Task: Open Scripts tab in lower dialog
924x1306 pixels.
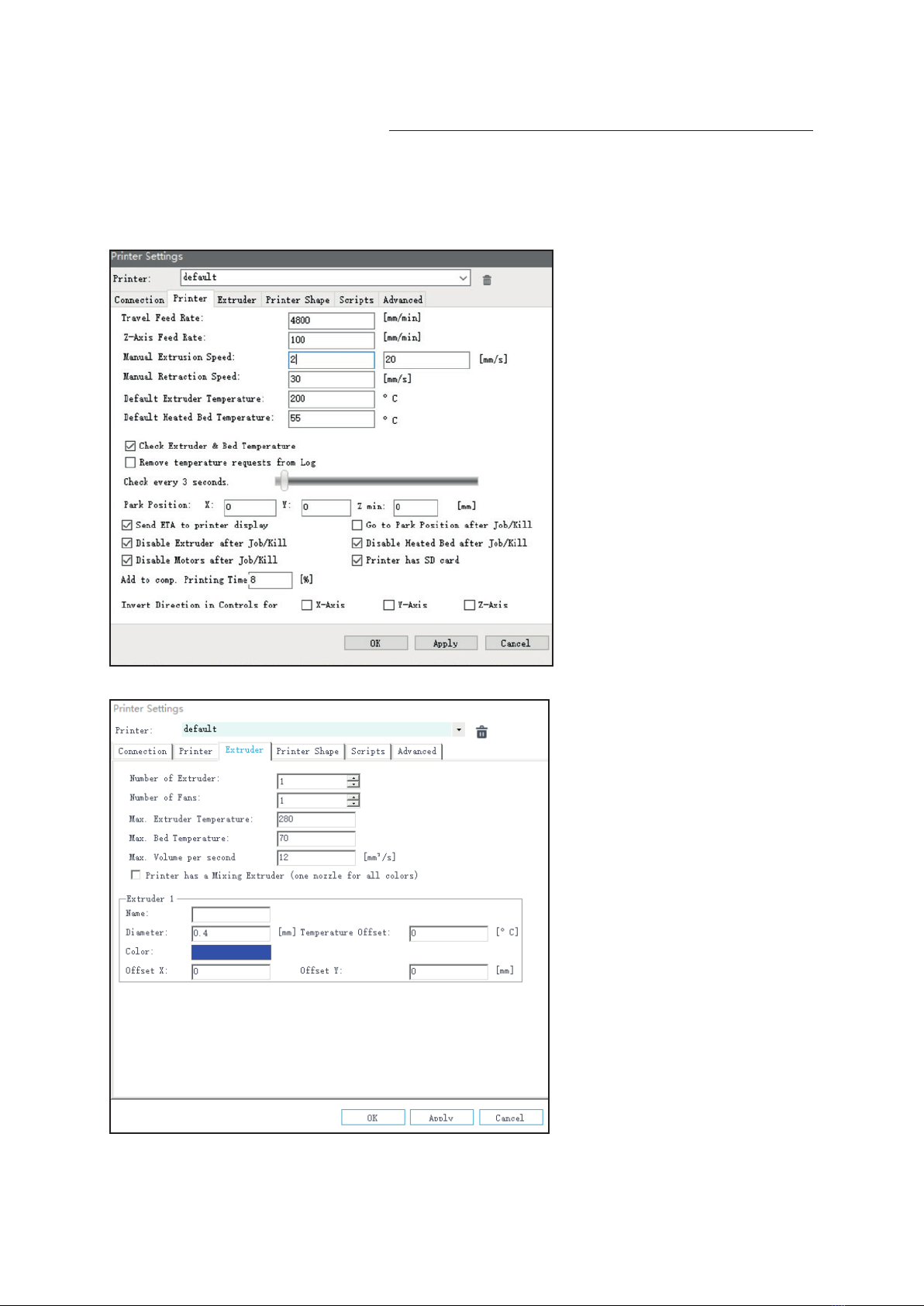Action: [x=368, y=752]
